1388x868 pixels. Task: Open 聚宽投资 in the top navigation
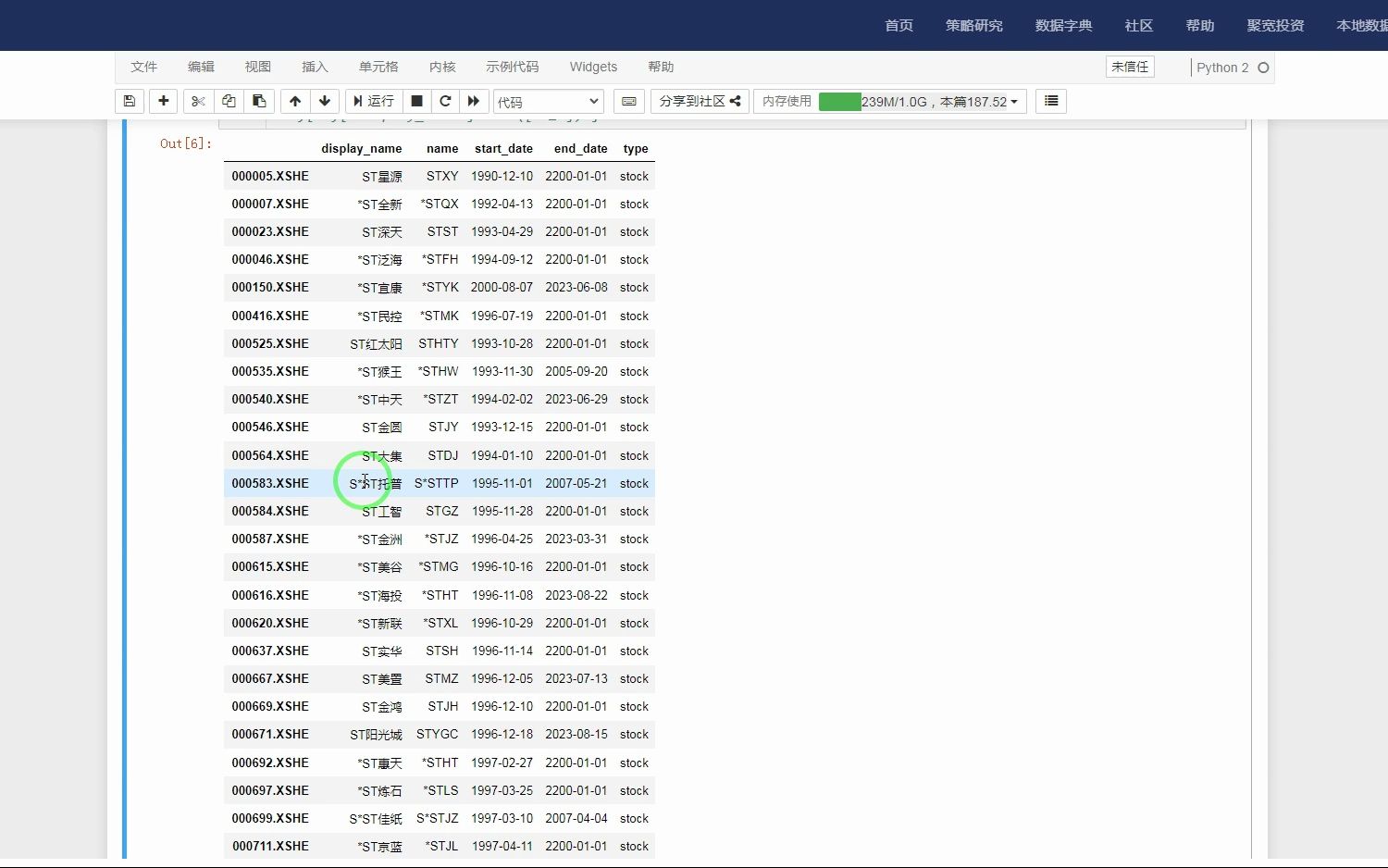pyautogui.click(x=1275, y=25)
